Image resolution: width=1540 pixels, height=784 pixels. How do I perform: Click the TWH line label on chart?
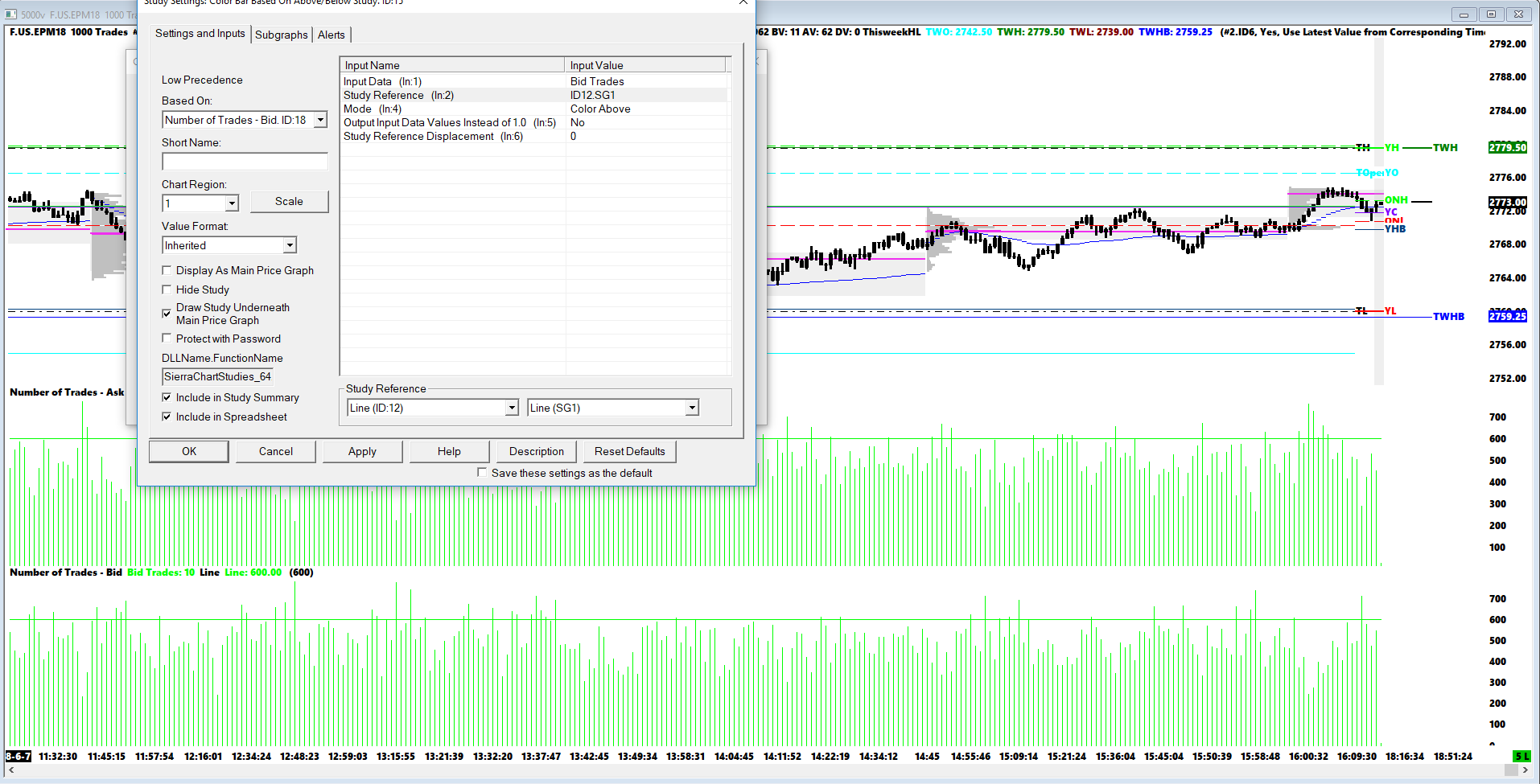pos(1445,148)
